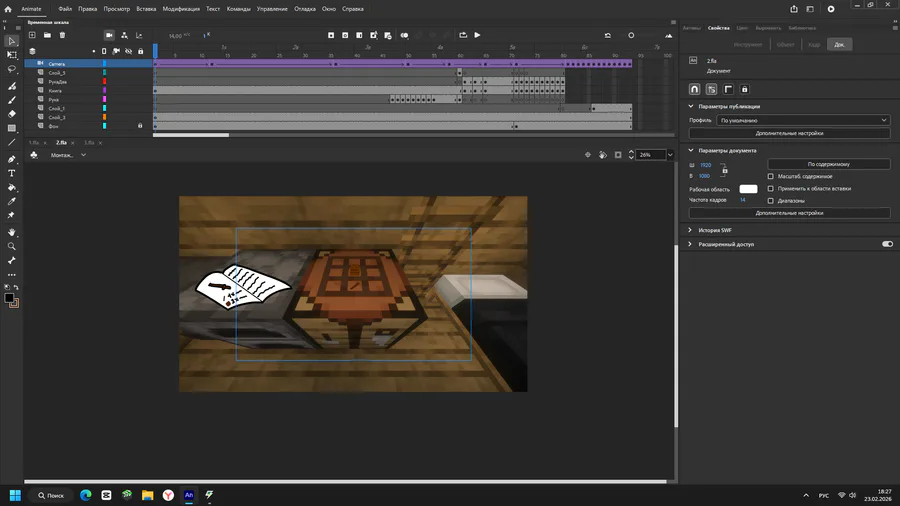Toggle hide all layers eye icon

click(x=129, y=51)
